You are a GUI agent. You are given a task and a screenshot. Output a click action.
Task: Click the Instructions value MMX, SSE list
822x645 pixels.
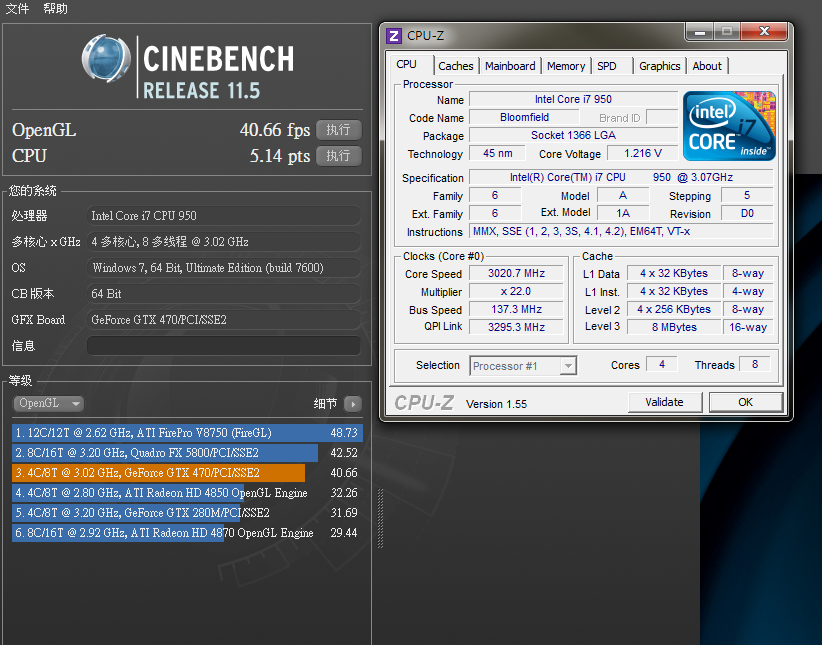[x=621, y=231]
